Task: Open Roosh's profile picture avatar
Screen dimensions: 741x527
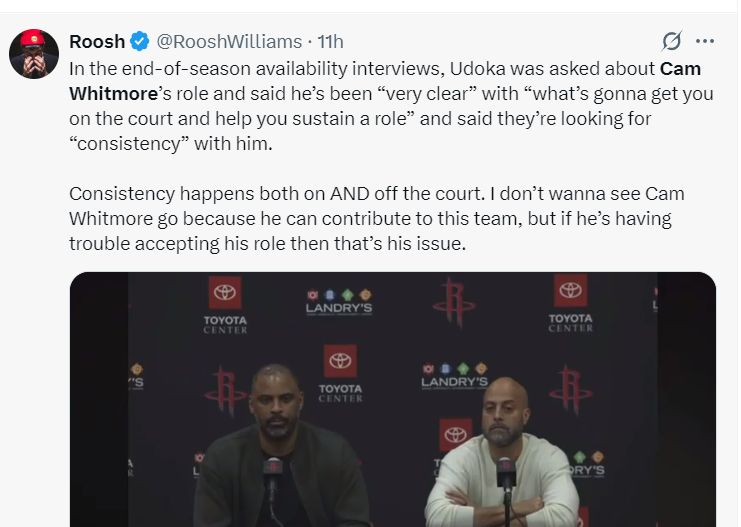Action: (x=34, y=53)
